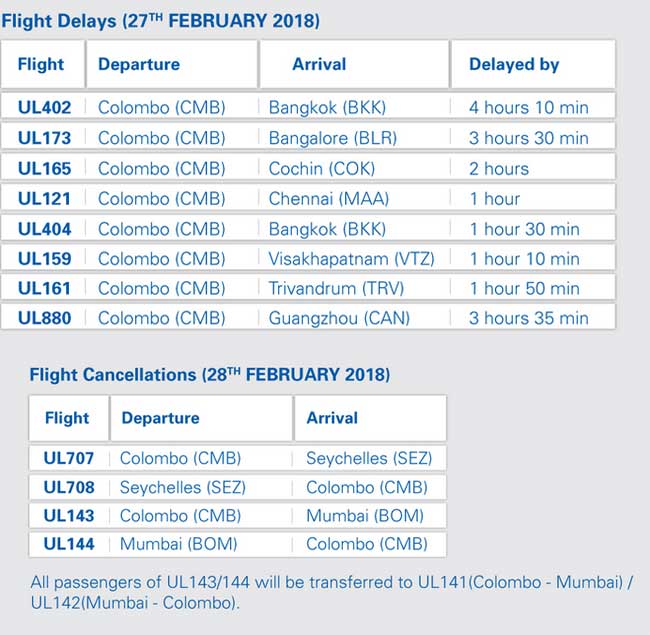Click cancelled flight UL707

(x=68, y=458)
